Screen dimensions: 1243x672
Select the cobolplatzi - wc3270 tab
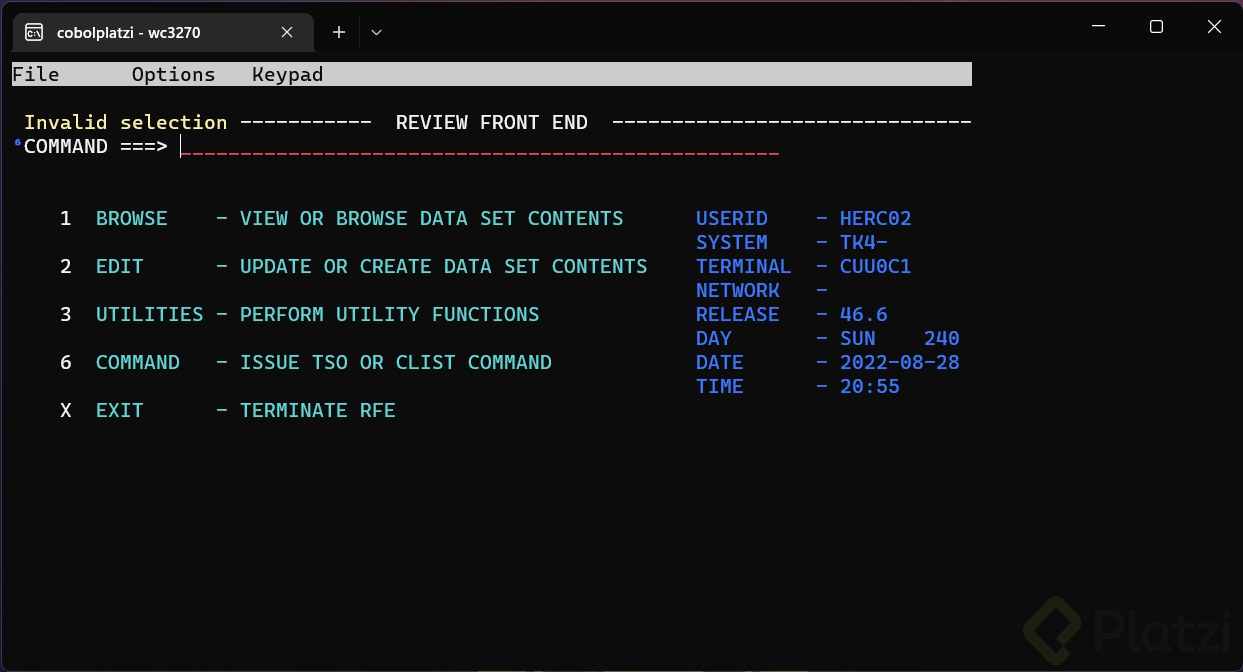140,32
